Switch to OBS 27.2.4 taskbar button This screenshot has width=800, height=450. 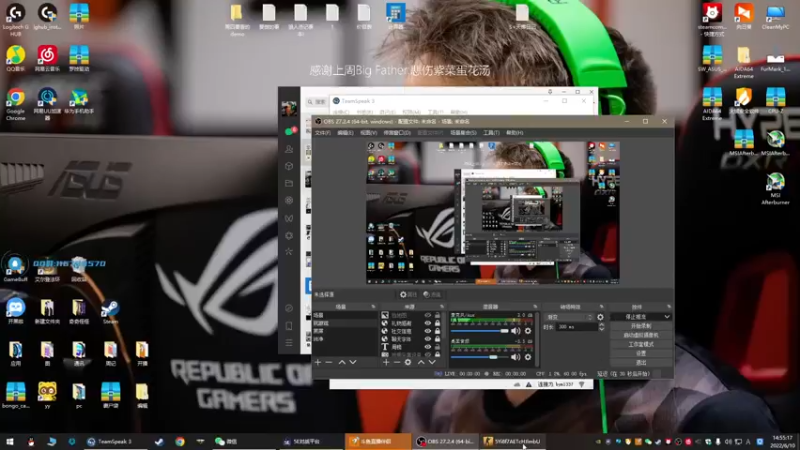click(x=445, y=442)
